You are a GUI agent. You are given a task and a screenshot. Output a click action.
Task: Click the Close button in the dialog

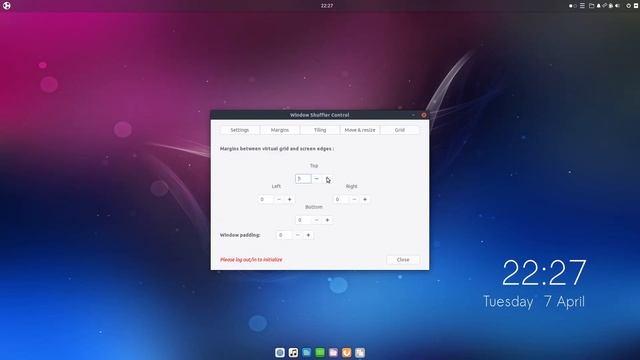pos(403,260)
